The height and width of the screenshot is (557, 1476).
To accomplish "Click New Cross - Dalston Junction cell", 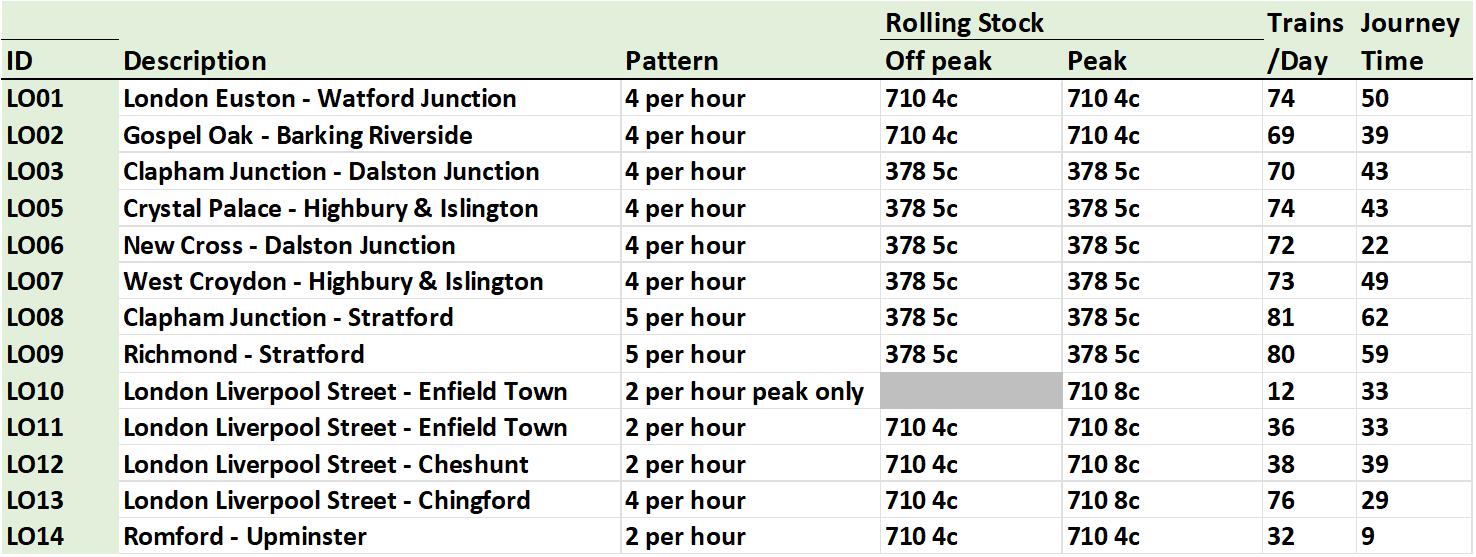I will tap(289, 245).
